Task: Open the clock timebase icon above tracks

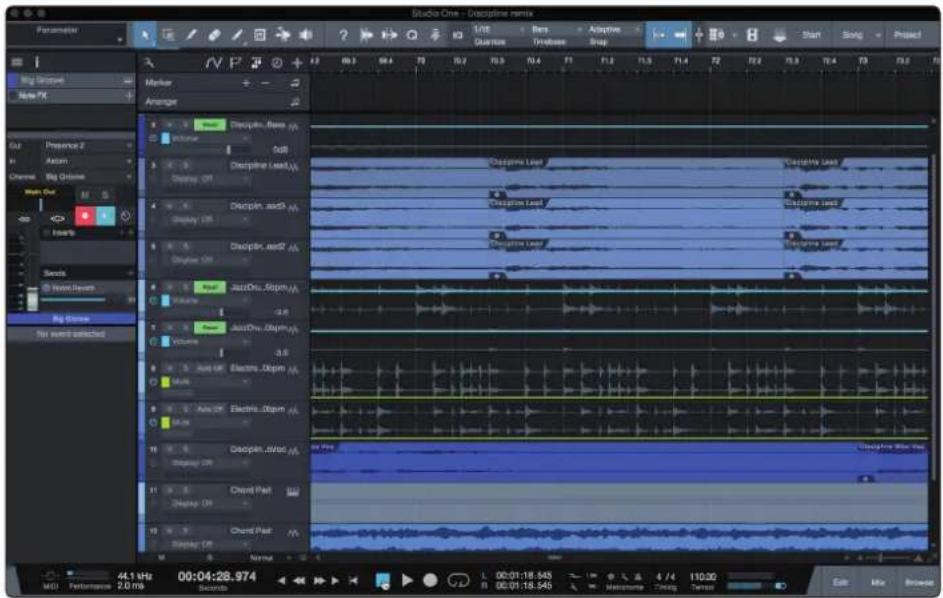Action: (277, 63)
